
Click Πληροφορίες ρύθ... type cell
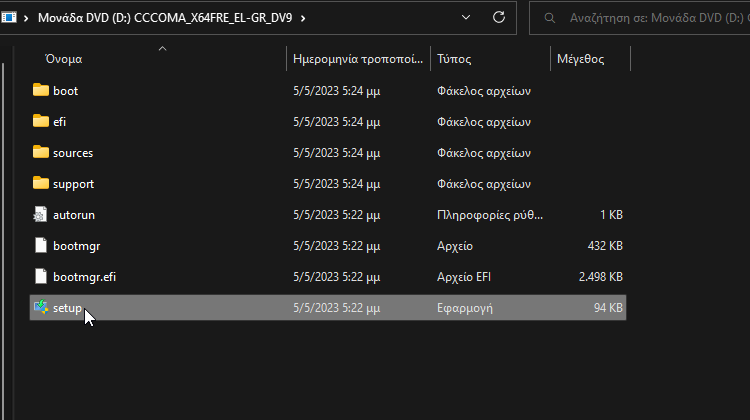[490, 215]
